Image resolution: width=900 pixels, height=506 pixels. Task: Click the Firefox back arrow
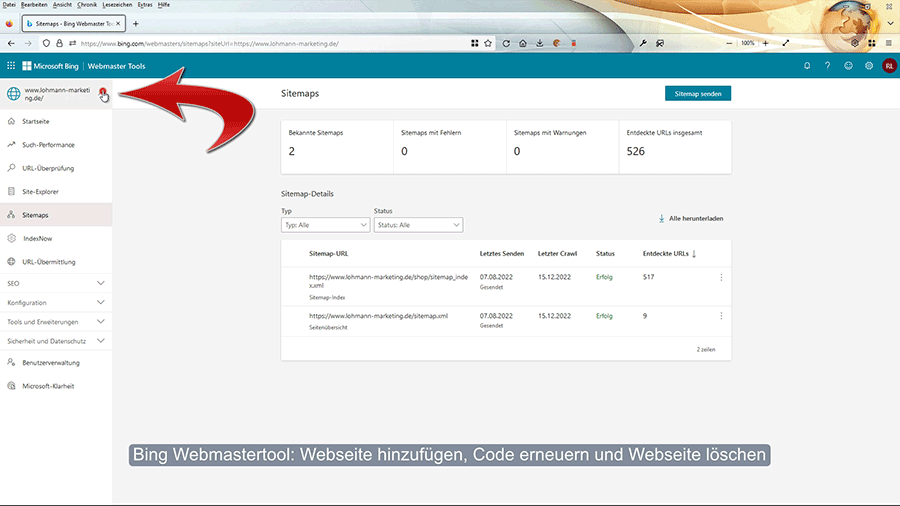pyautogui.click(x=11, y=44)
